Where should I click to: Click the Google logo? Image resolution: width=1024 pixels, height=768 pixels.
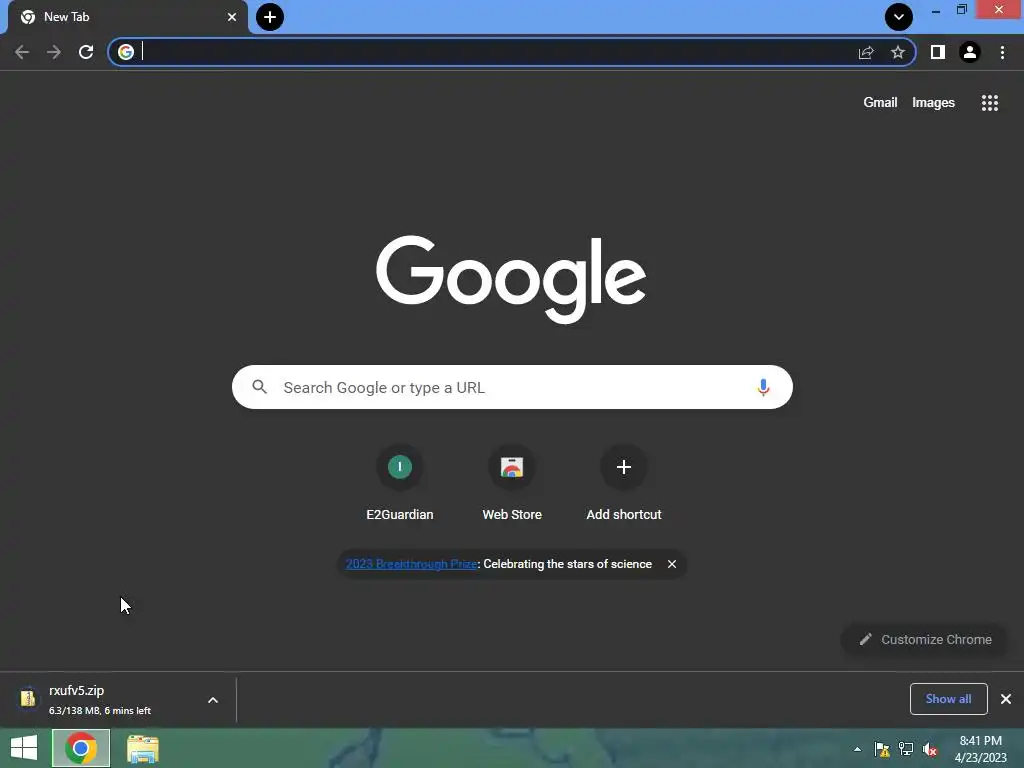511,279
